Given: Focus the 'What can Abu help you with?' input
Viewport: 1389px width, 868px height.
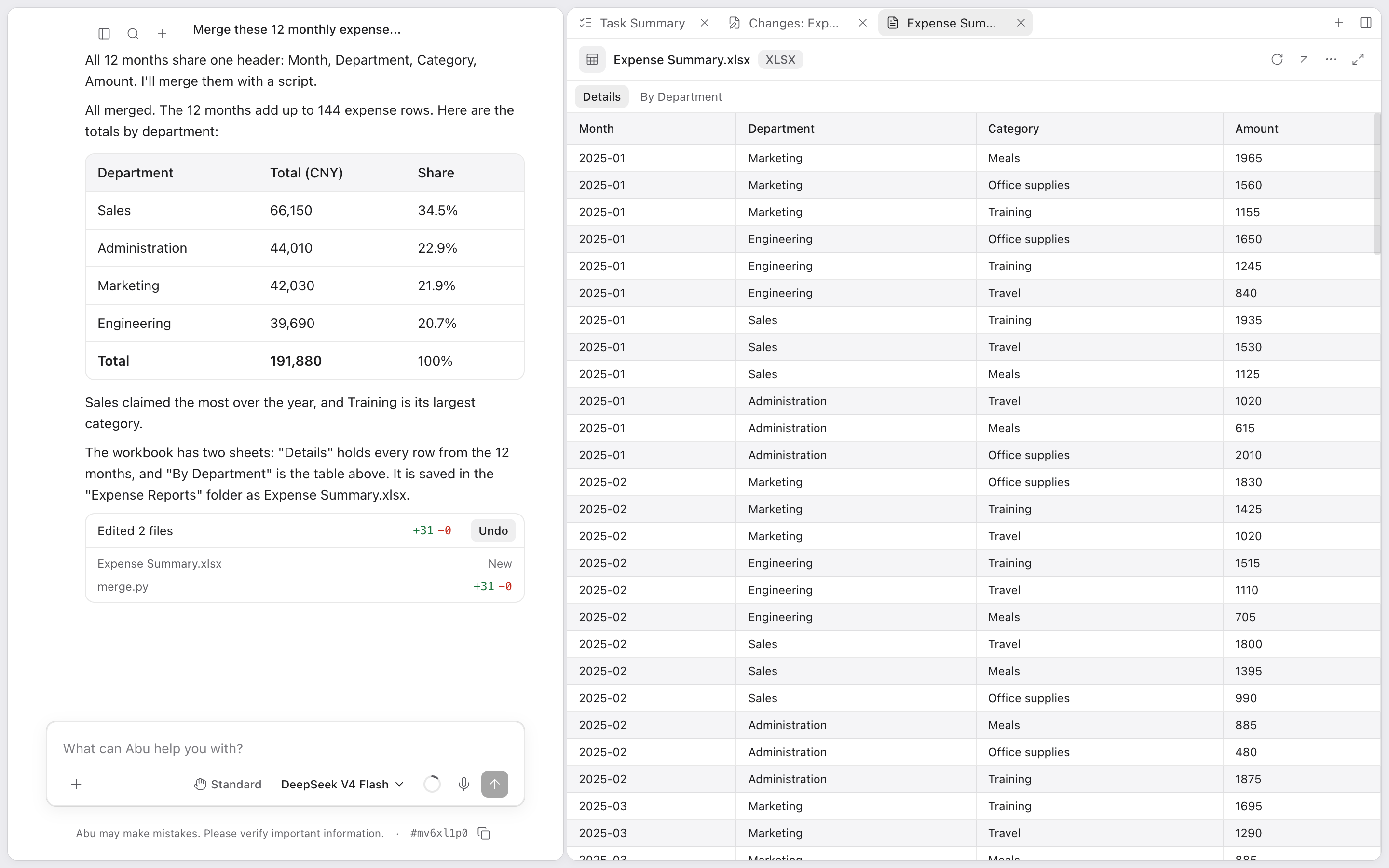Looking at the screenshot, I should pyautogui.click(x=285, y=748).
